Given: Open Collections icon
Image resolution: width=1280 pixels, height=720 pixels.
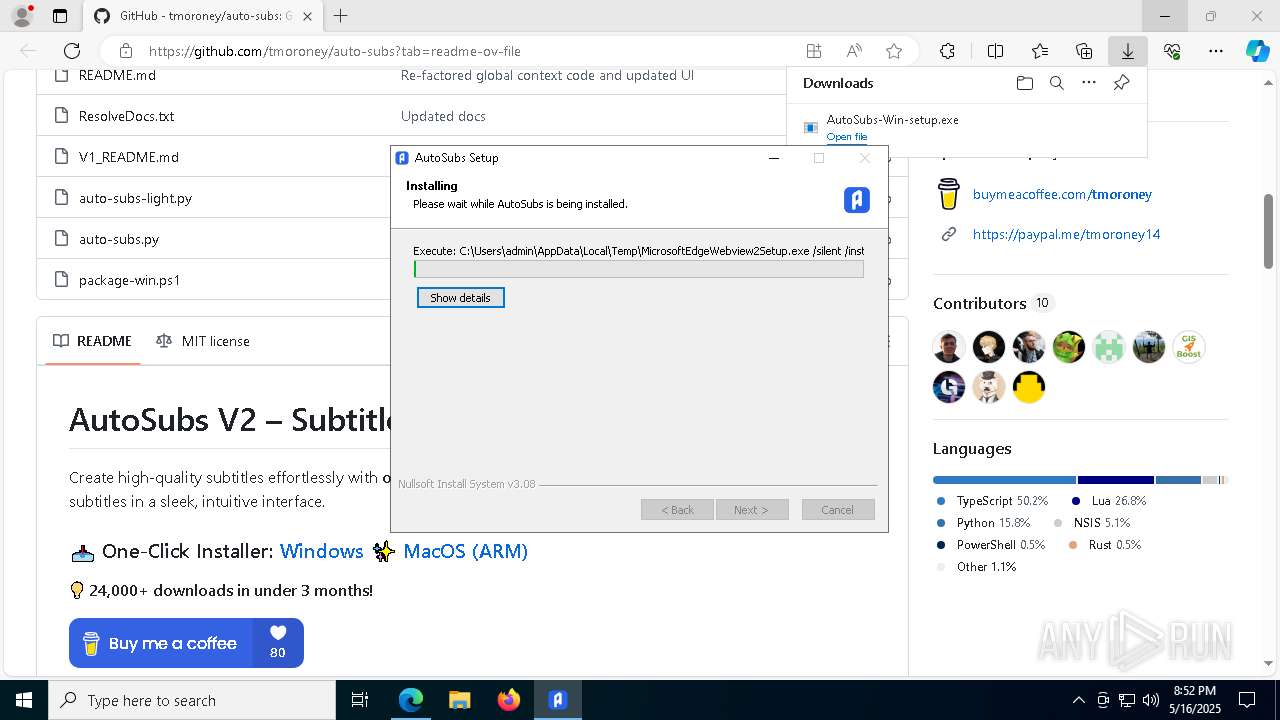Looking at the screenshot, I should coord(1084,51).
